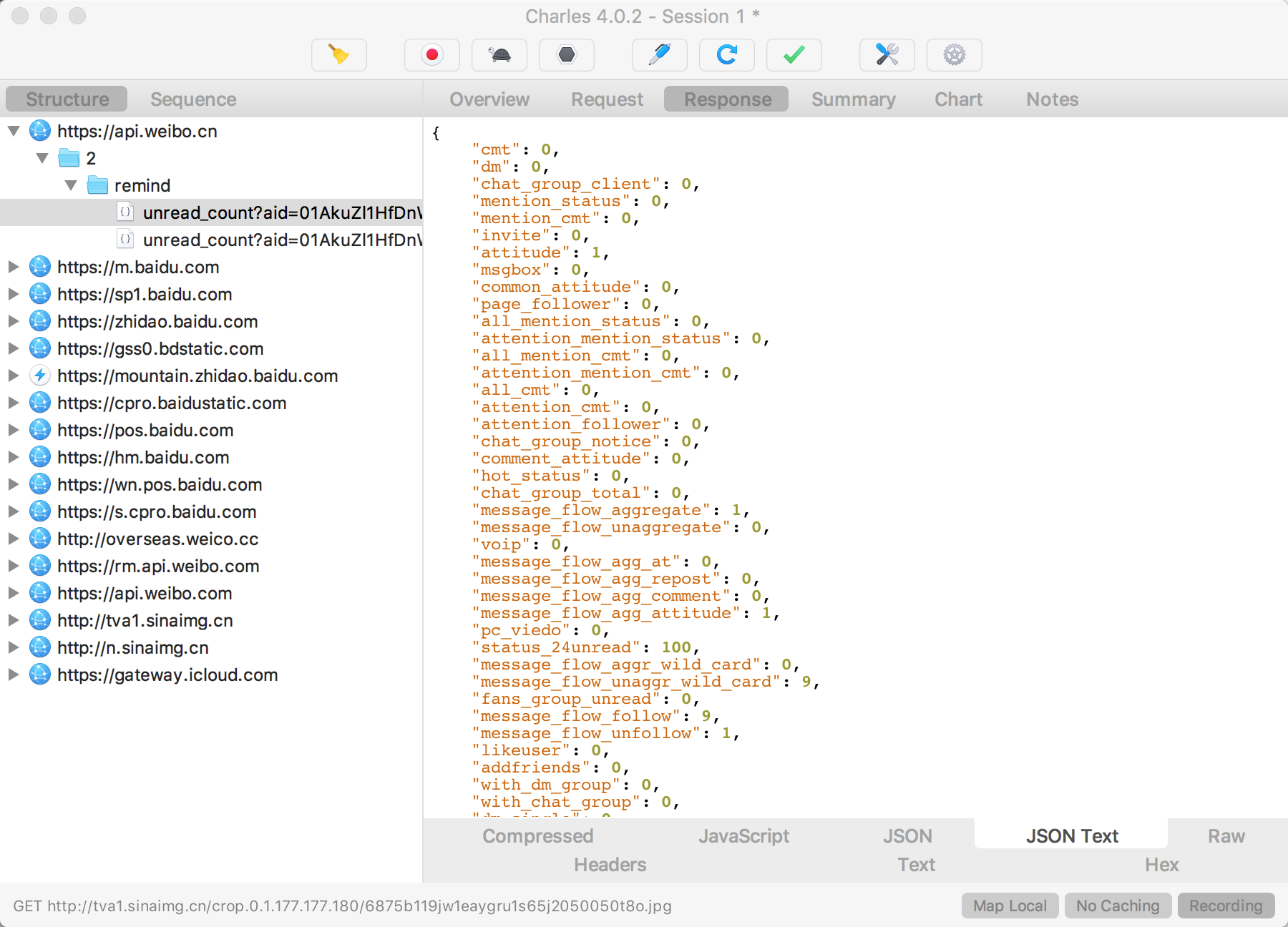Click the folder icon labeled 2

(x=69, y=158)
